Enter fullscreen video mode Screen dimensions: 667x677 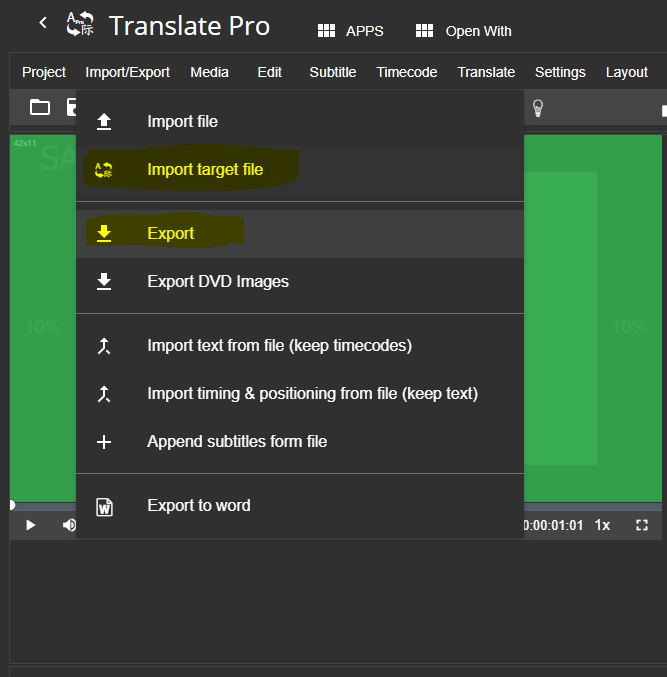(x=642, y=525)
